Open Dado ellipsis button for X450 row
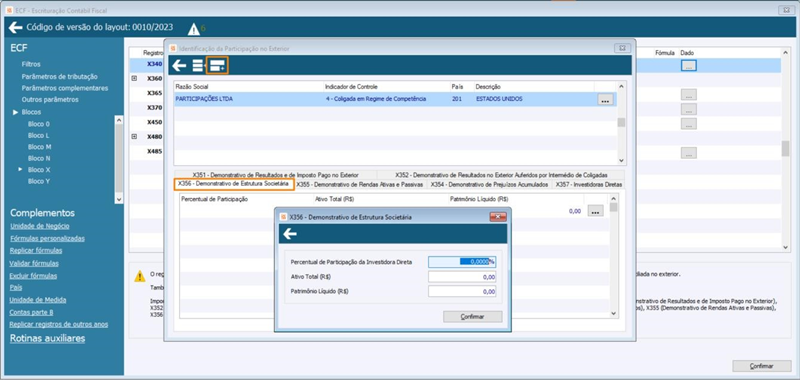 pos(688,123)
